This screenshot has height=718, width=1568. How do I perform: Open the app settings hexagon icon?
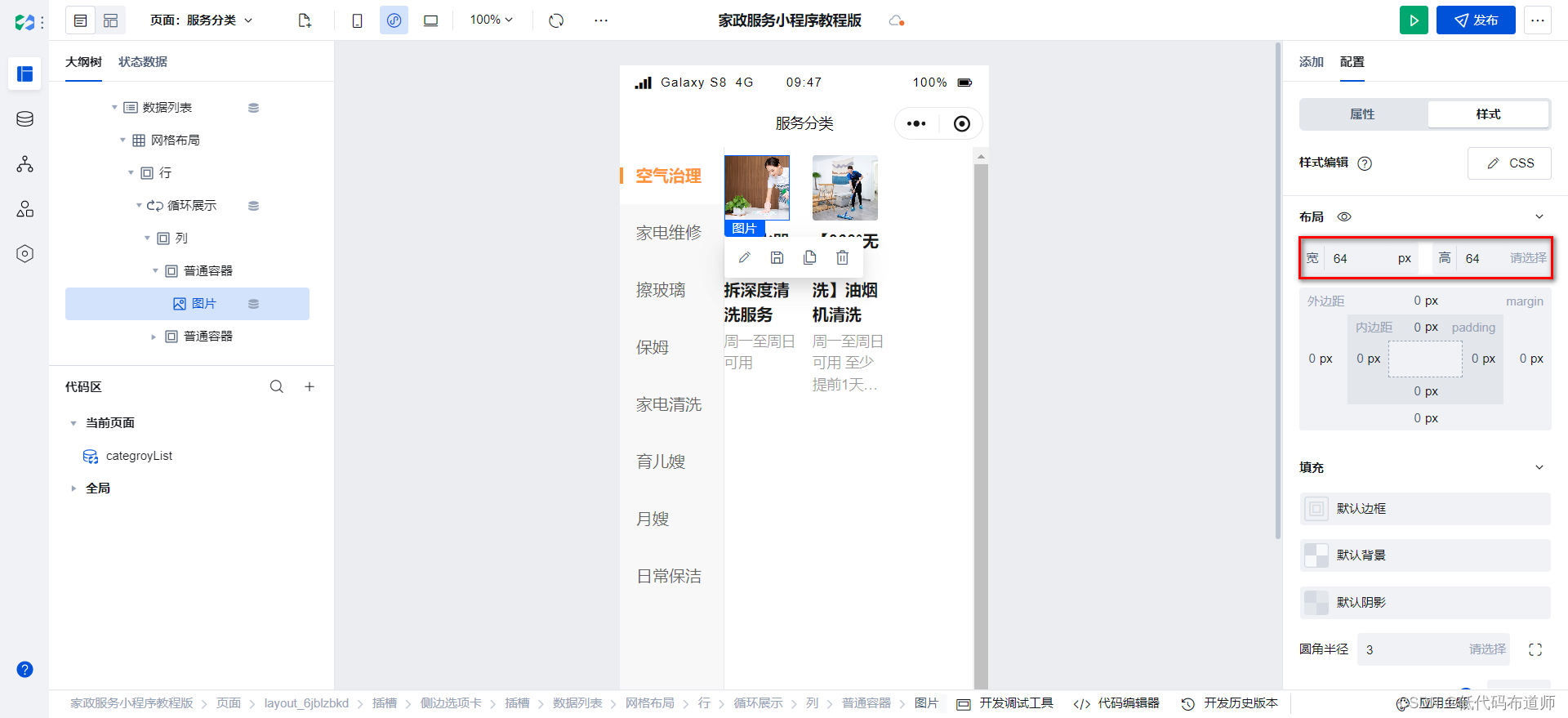click(x=24, y=254)
